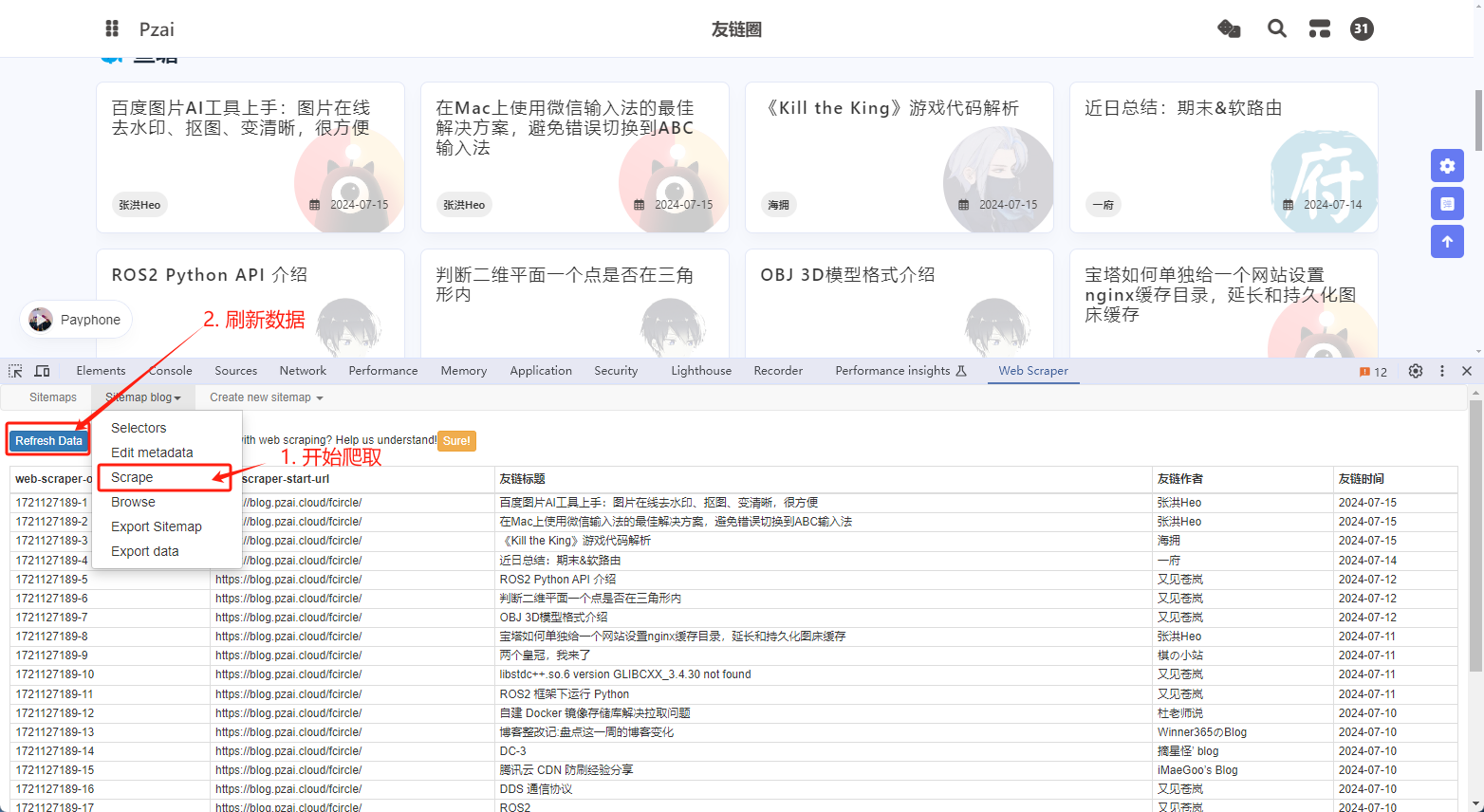The image size is (1484, 812).
Task: Click the 海拥 author tag
Action: click(x=778, y=205)
